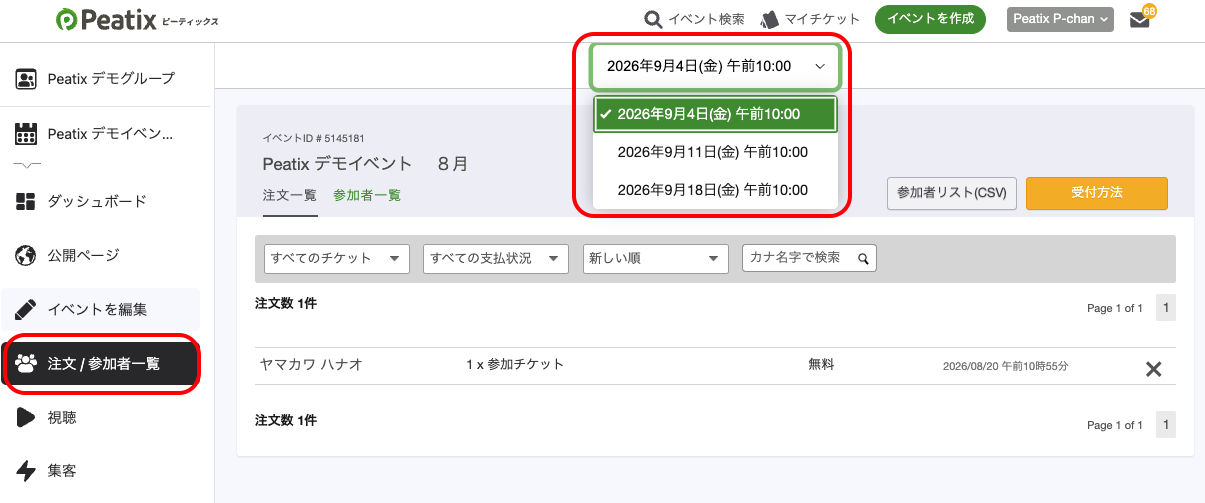Switch to the 参加者一覧 tab

tap(367, 195)
